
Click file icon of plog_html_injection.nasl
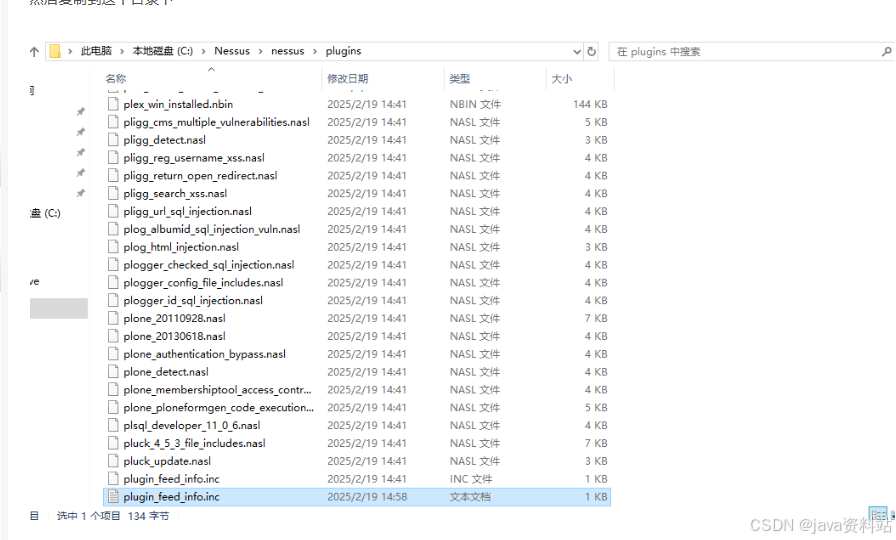(113, 247)
